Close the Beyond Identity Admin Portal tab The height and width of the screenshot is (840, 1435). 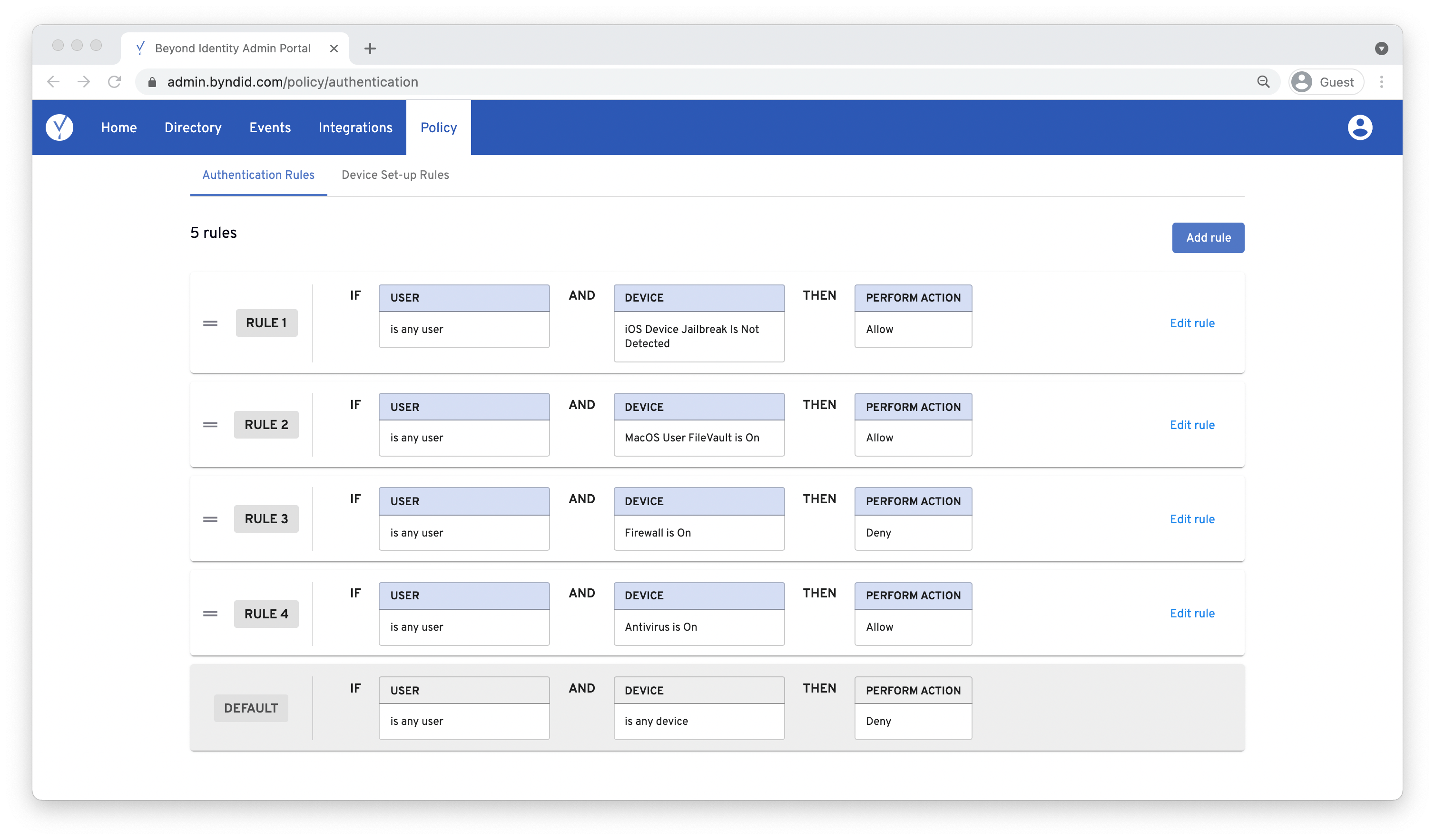334,49
